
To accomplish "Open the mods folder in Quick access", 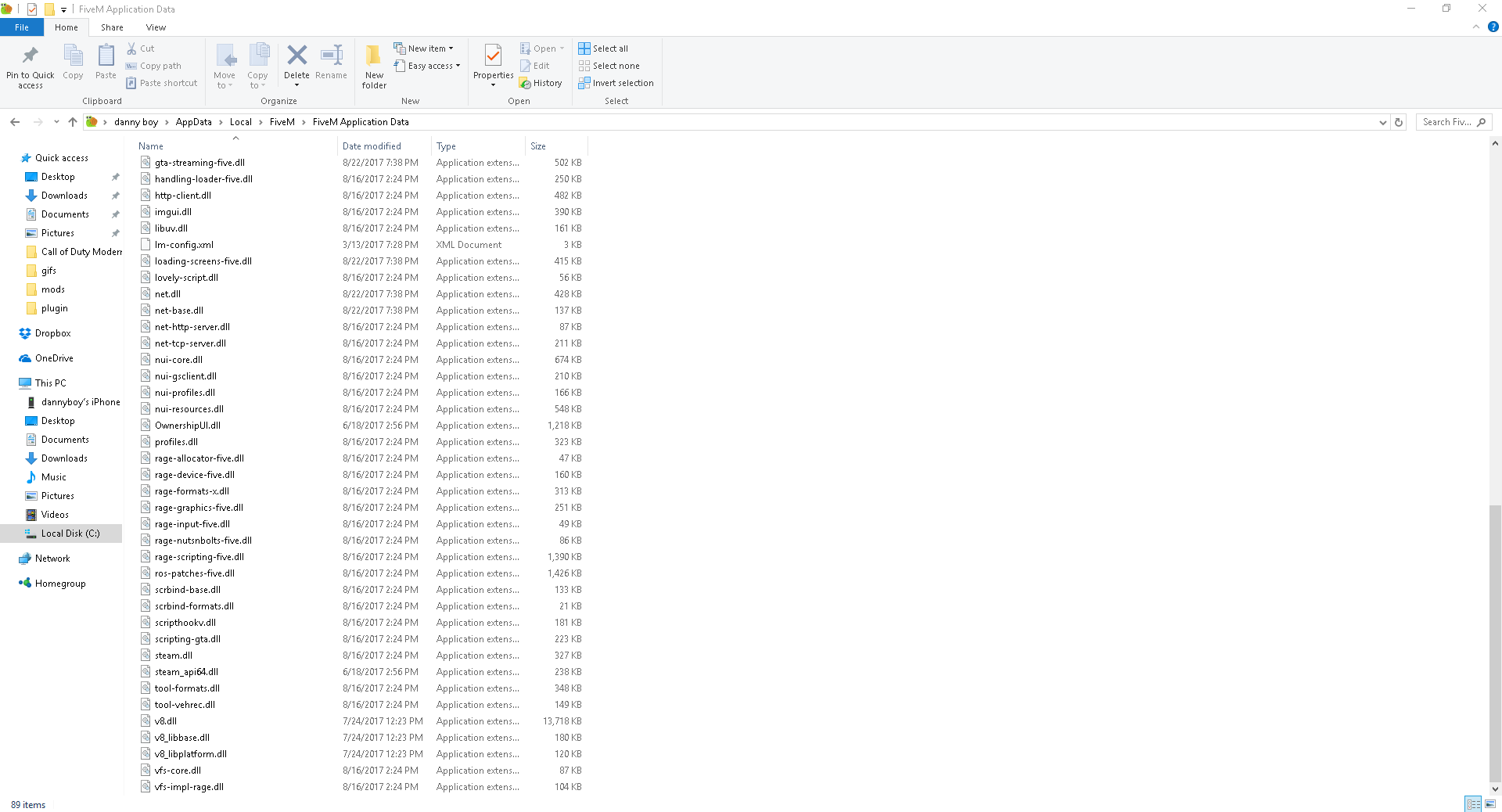I will click(x=53, y=289).
